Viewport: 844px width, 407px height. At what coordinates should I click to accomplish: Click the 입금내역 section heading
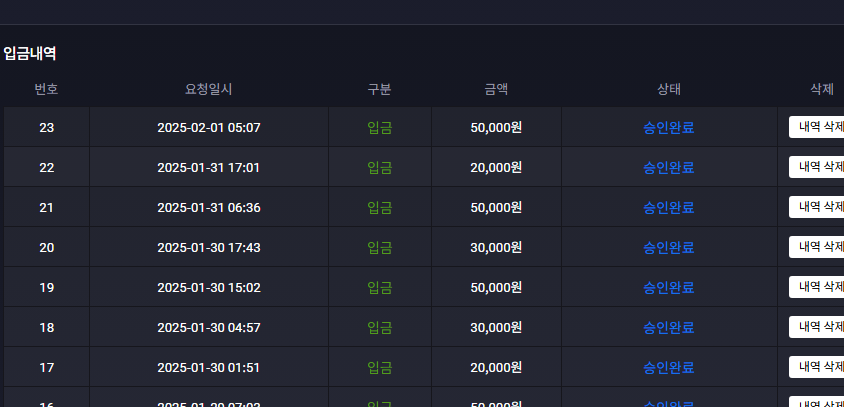30,53
